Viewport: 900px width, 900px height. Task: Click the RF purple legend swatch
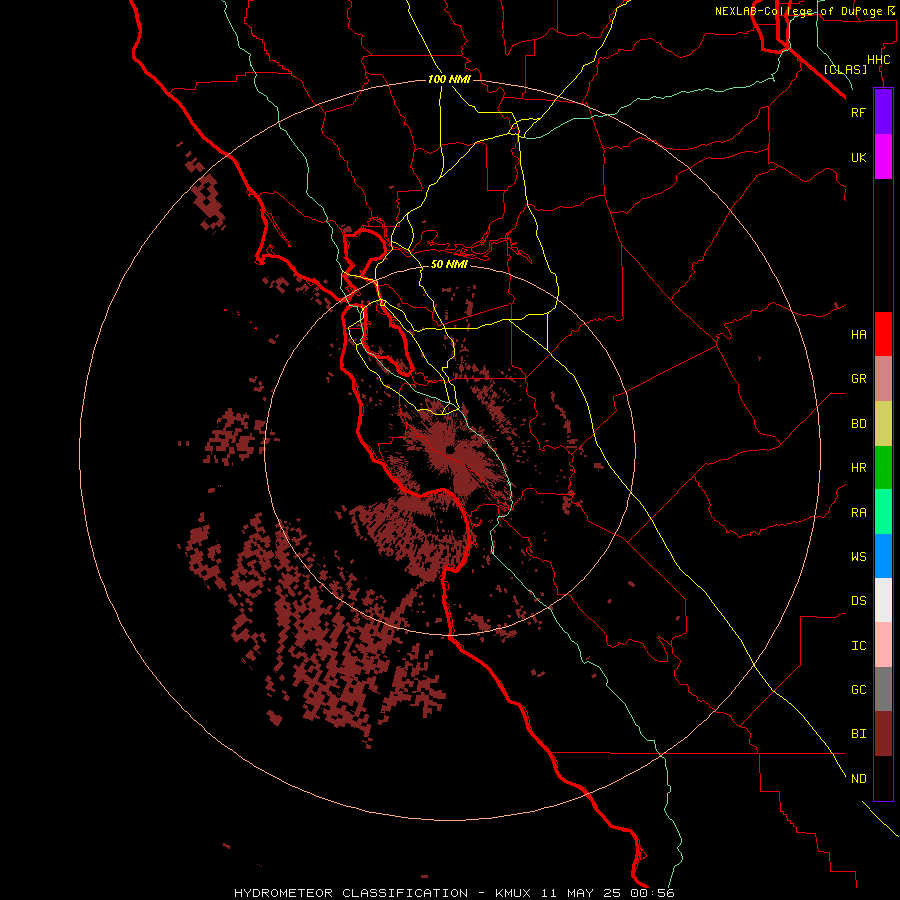[x=883, y=112]
